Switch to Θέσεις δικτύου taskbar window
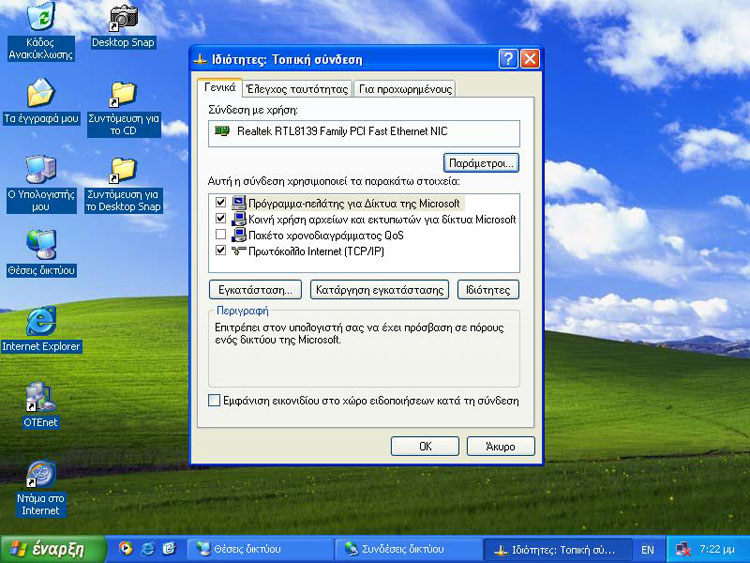This screenshot has width=750, height=563. [261, 549]
